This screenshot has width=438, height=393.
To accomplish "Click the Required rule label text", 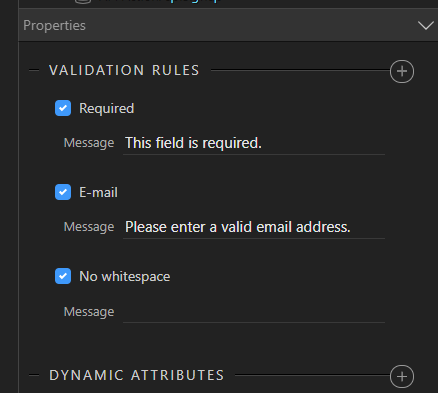I will [107, 109].
